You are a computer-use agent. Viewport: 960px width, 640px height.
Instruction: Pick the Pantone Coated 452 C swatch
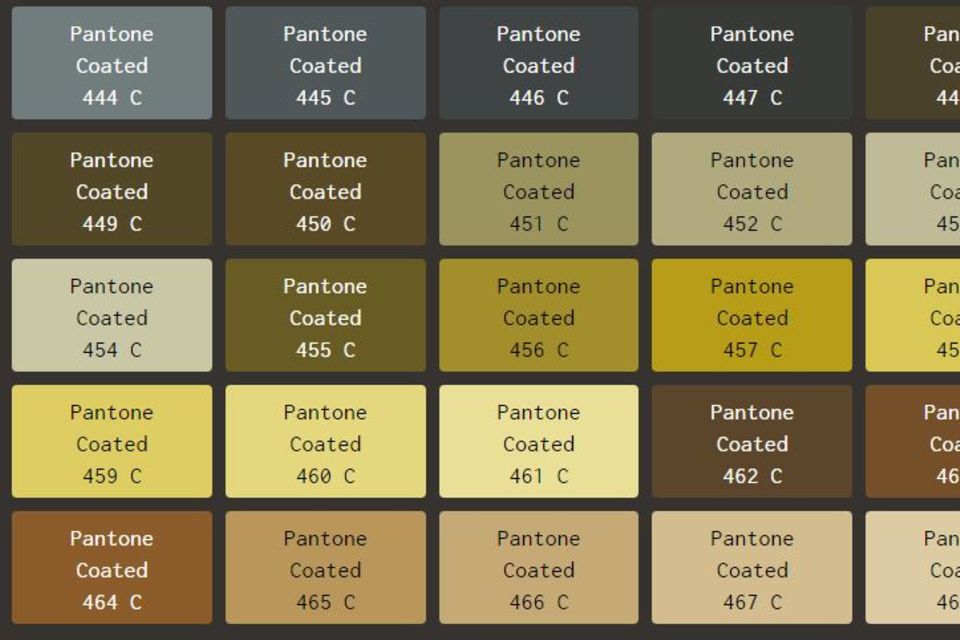752,189
